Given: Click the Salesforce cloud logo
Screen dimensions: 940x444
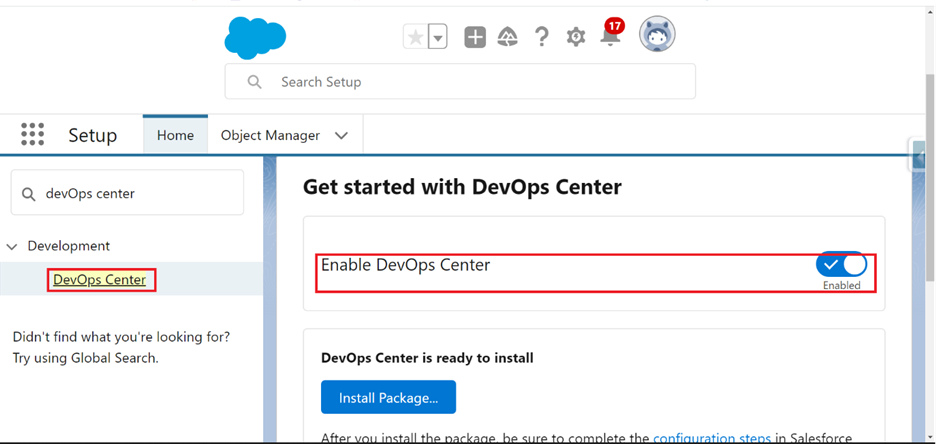Looking at the screenshot, I should (255, 37).
